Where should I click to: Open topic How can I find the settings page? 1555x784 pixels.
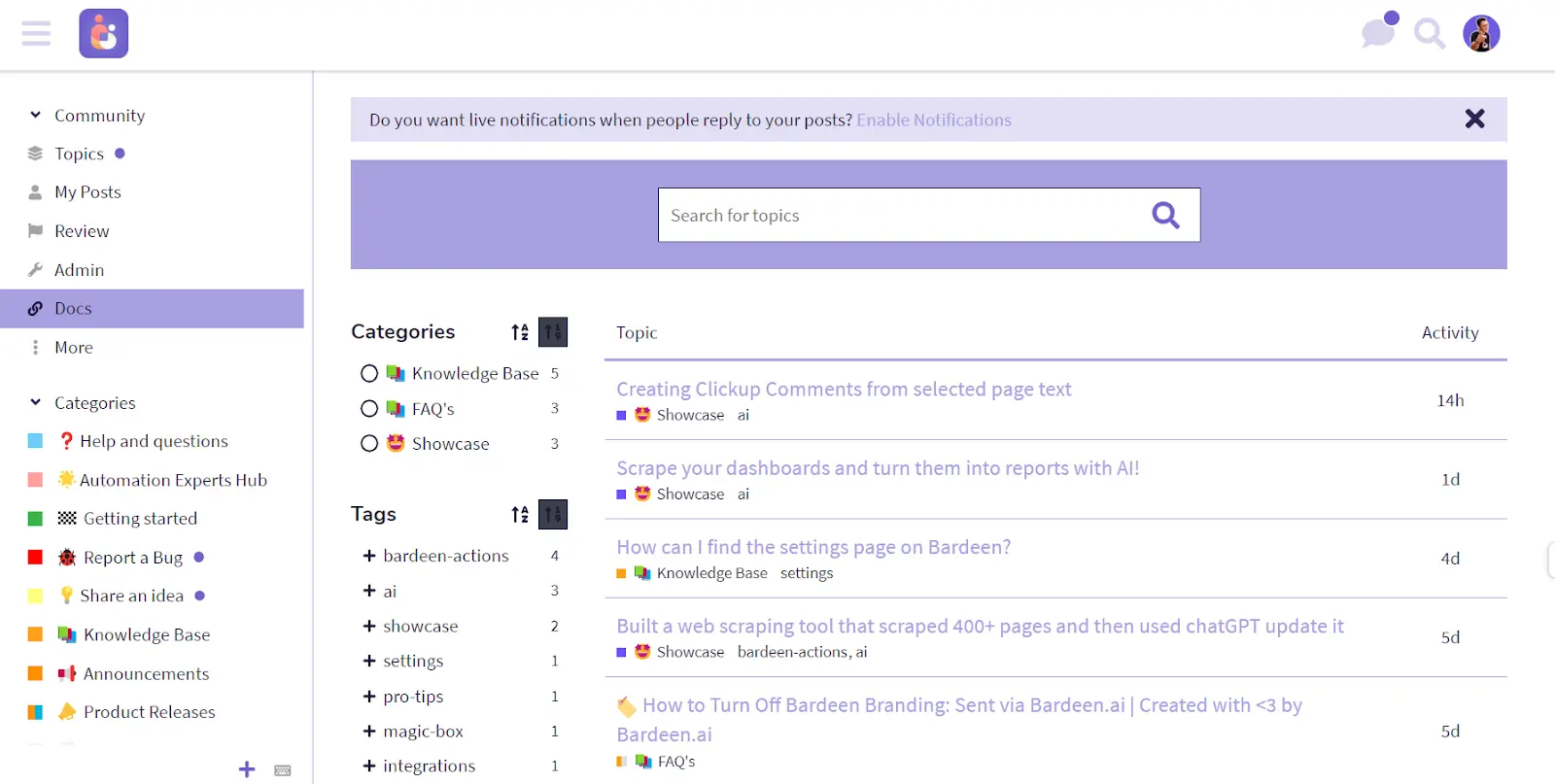click(x=813, y=547)
